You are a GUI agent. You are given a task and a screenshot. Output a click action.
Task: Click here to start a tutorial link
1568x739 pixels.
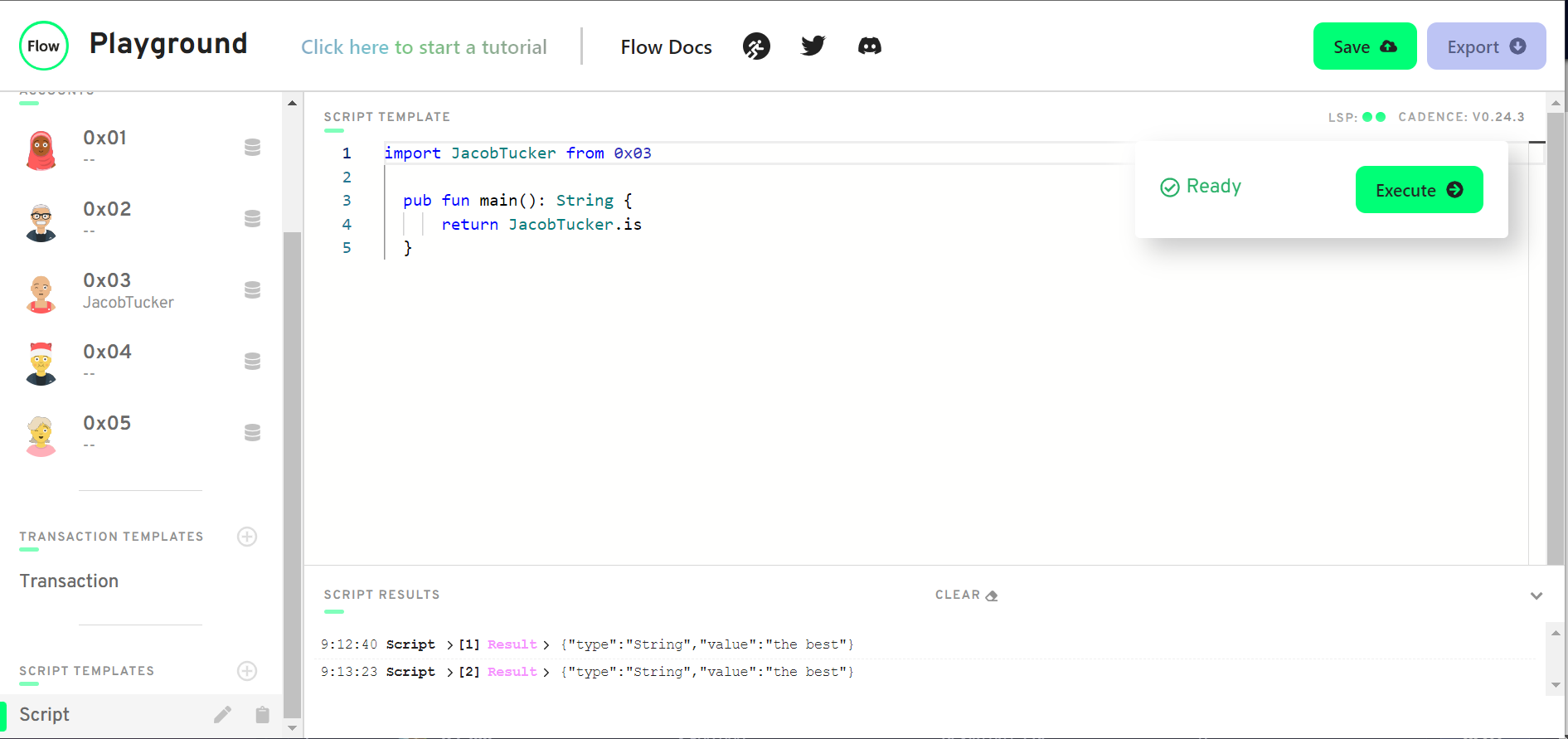[424, 47]
